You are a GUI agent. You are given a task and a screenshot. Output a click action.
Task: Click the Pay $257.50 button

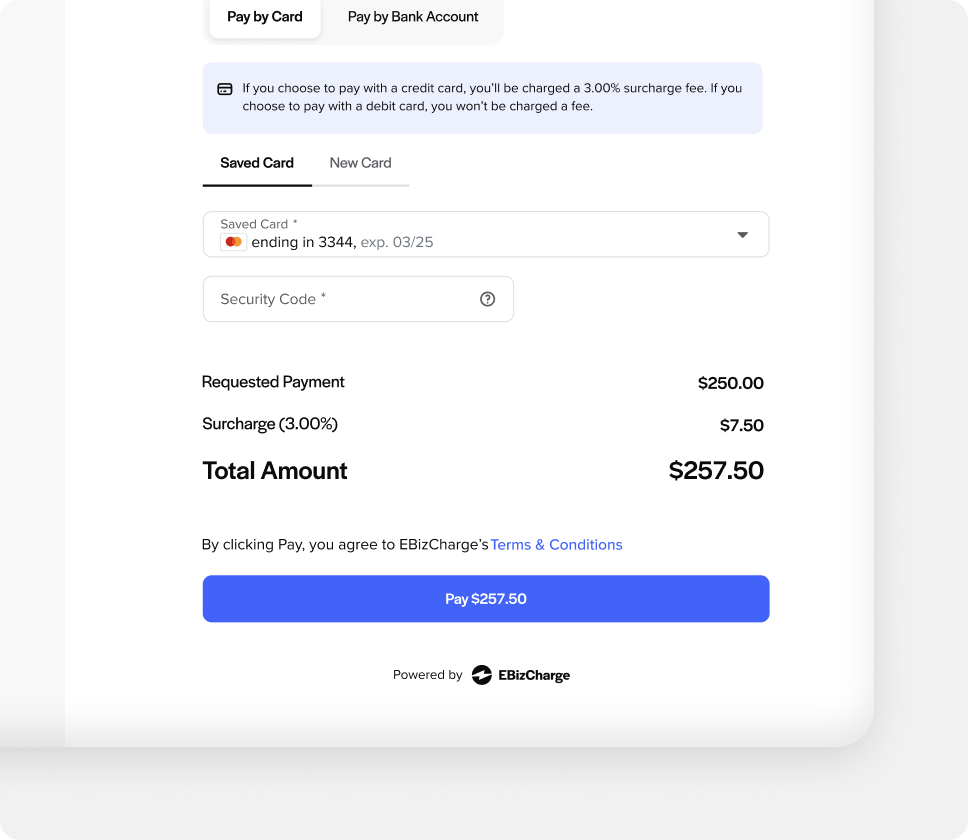[x=485, y=598]
